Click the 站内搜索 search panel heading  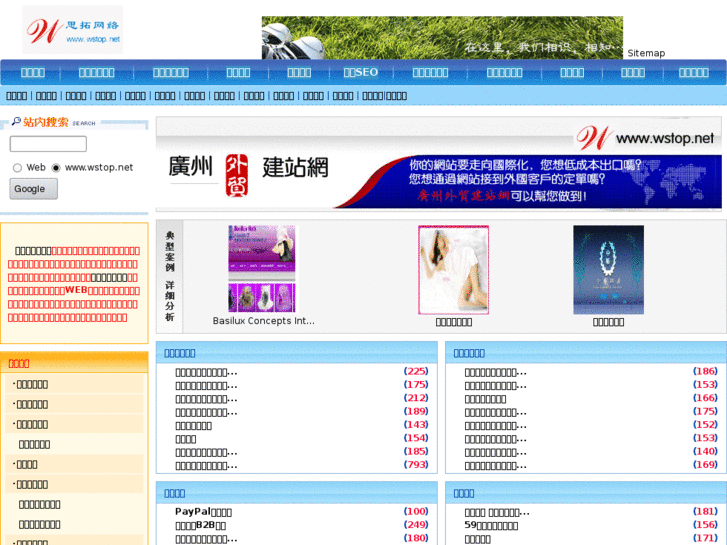pos(45,122)
